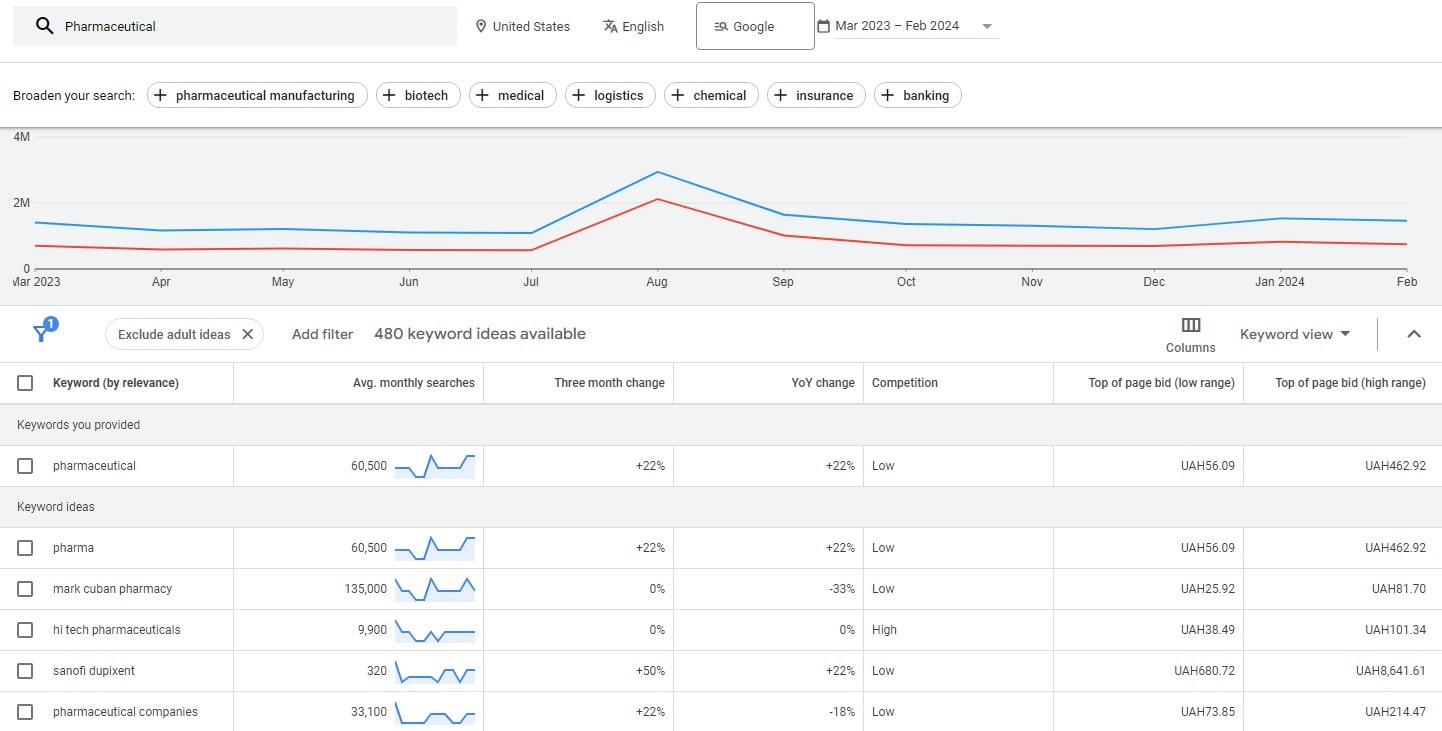1442x731 pixels.
Task: Remove the Exclude adult ideas filter
Action: (248, 334)
